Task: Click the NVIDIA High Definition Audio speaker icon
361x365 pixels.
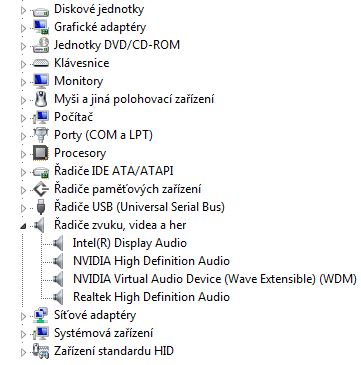Action: click(58, 261)
